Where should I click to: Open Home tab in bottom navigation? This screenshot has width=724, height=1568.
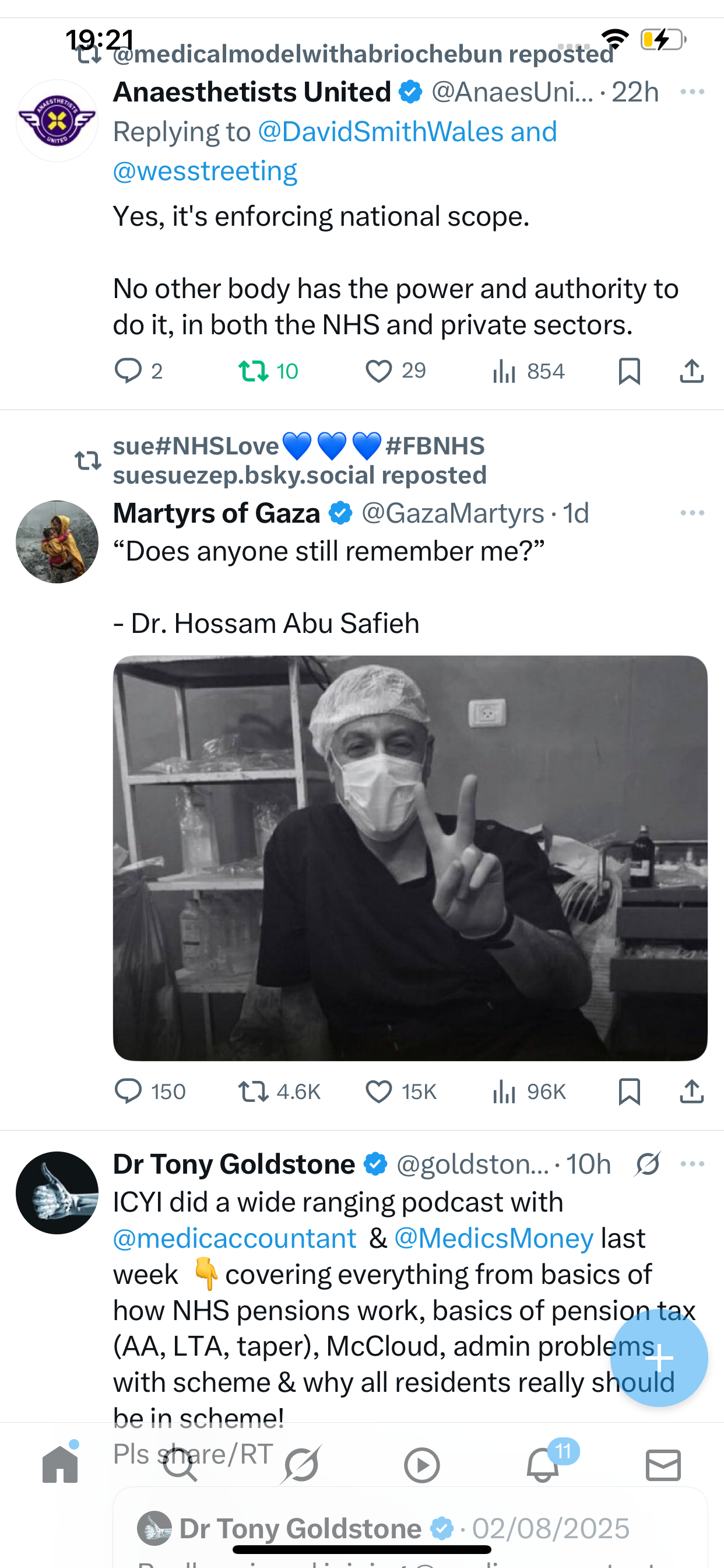click(x=60, y=1465)
